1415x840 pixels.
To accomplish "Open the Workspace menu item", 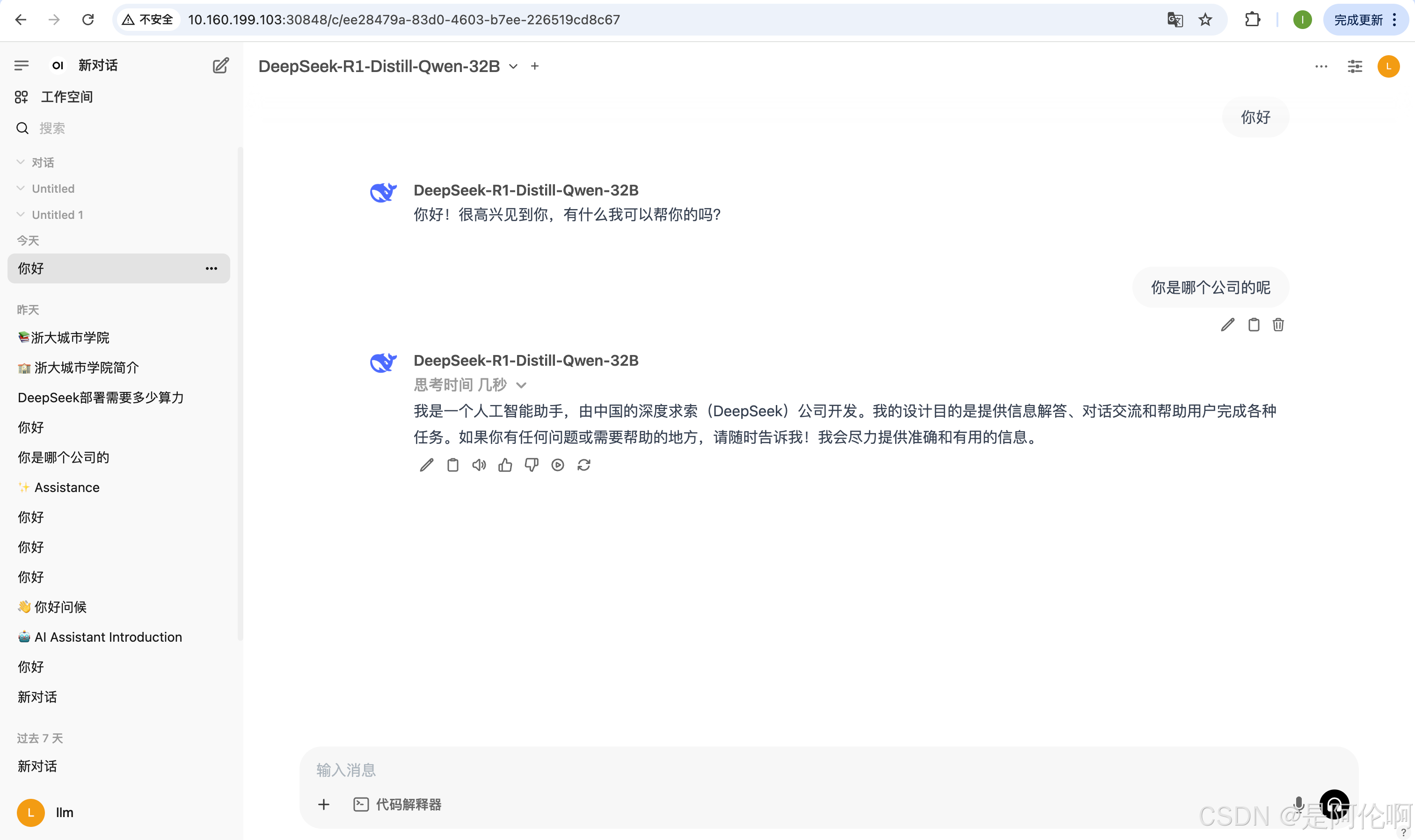I will pyautogui.click(x=66, y=97).
